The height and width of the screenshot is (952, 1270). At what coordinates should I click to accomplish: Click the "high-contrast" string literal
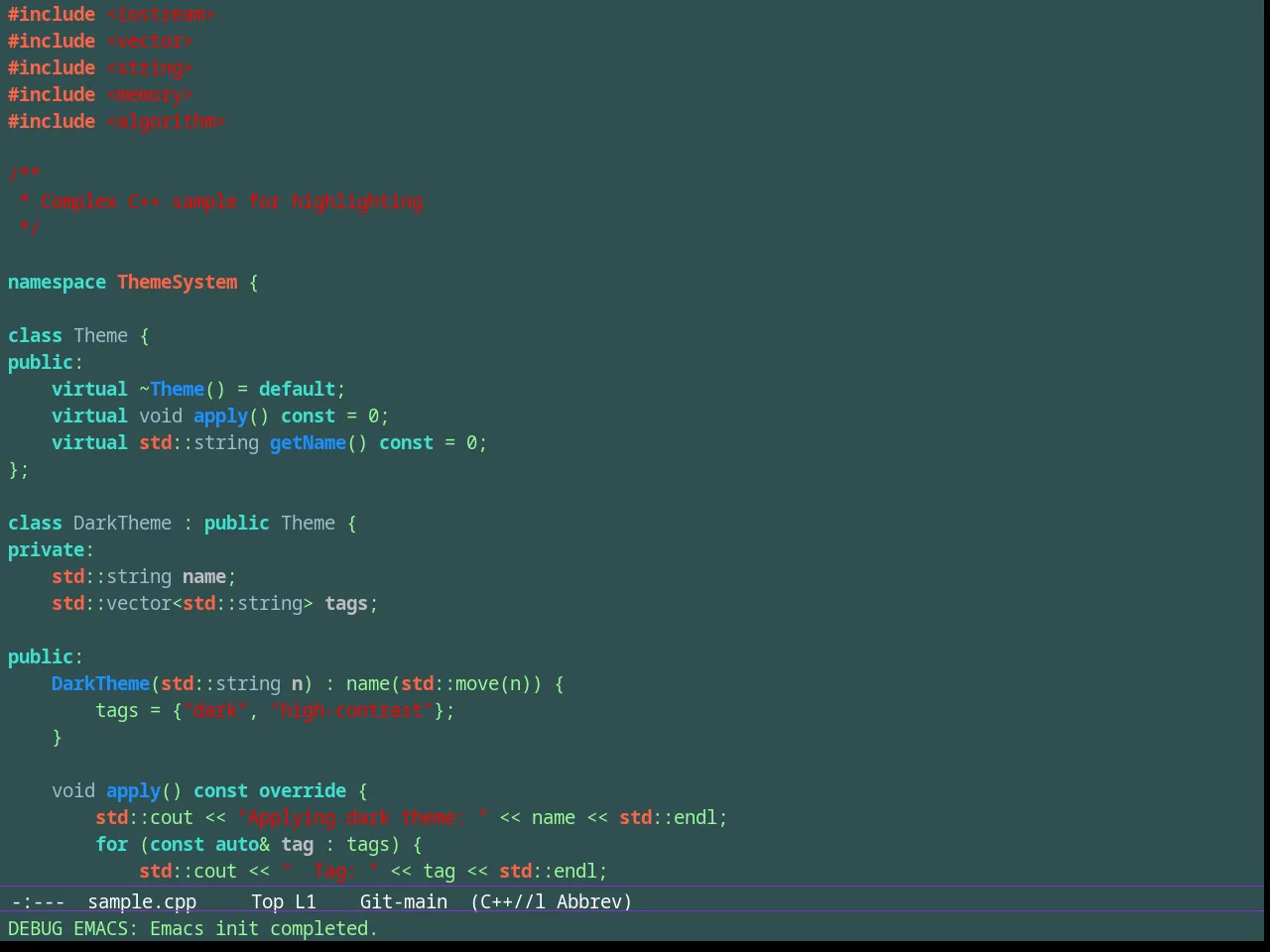tap(352, 710)
